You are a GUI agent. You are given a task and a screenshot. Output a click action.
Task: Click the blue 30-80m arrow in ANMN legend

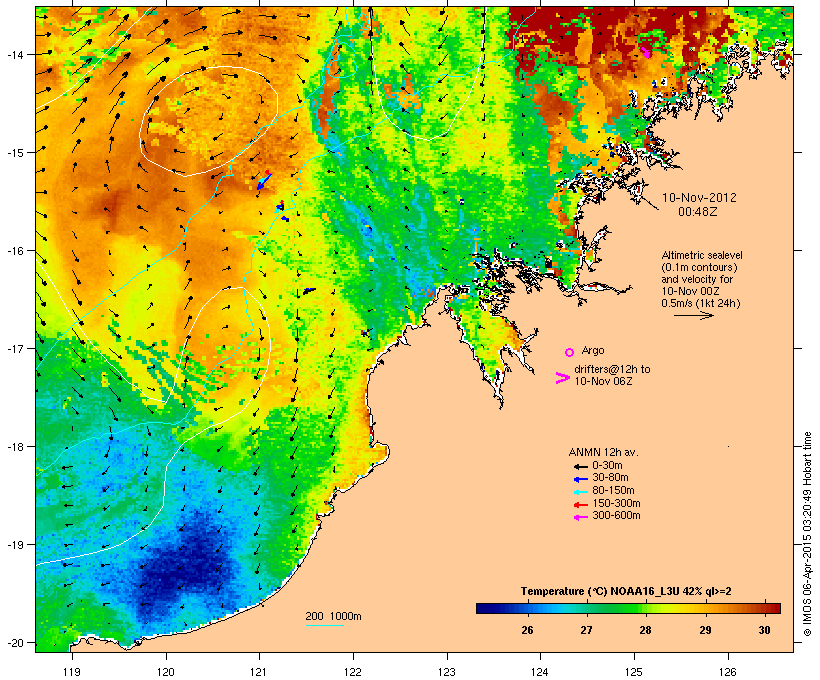pyautogui.click(x=580, y=479)
